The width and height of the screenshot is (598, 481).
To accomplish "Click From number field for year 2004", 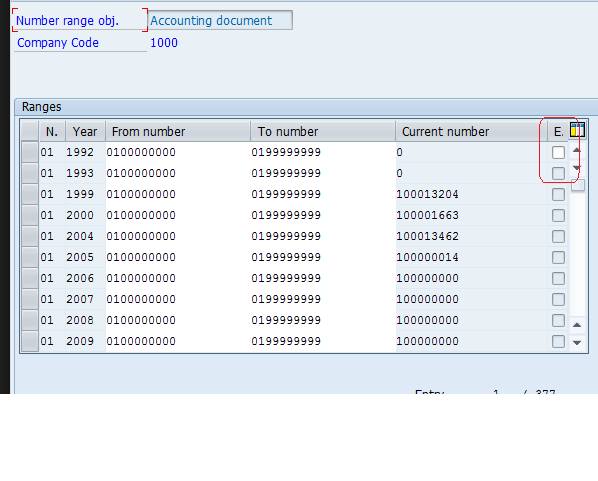I will pos(178,236).
